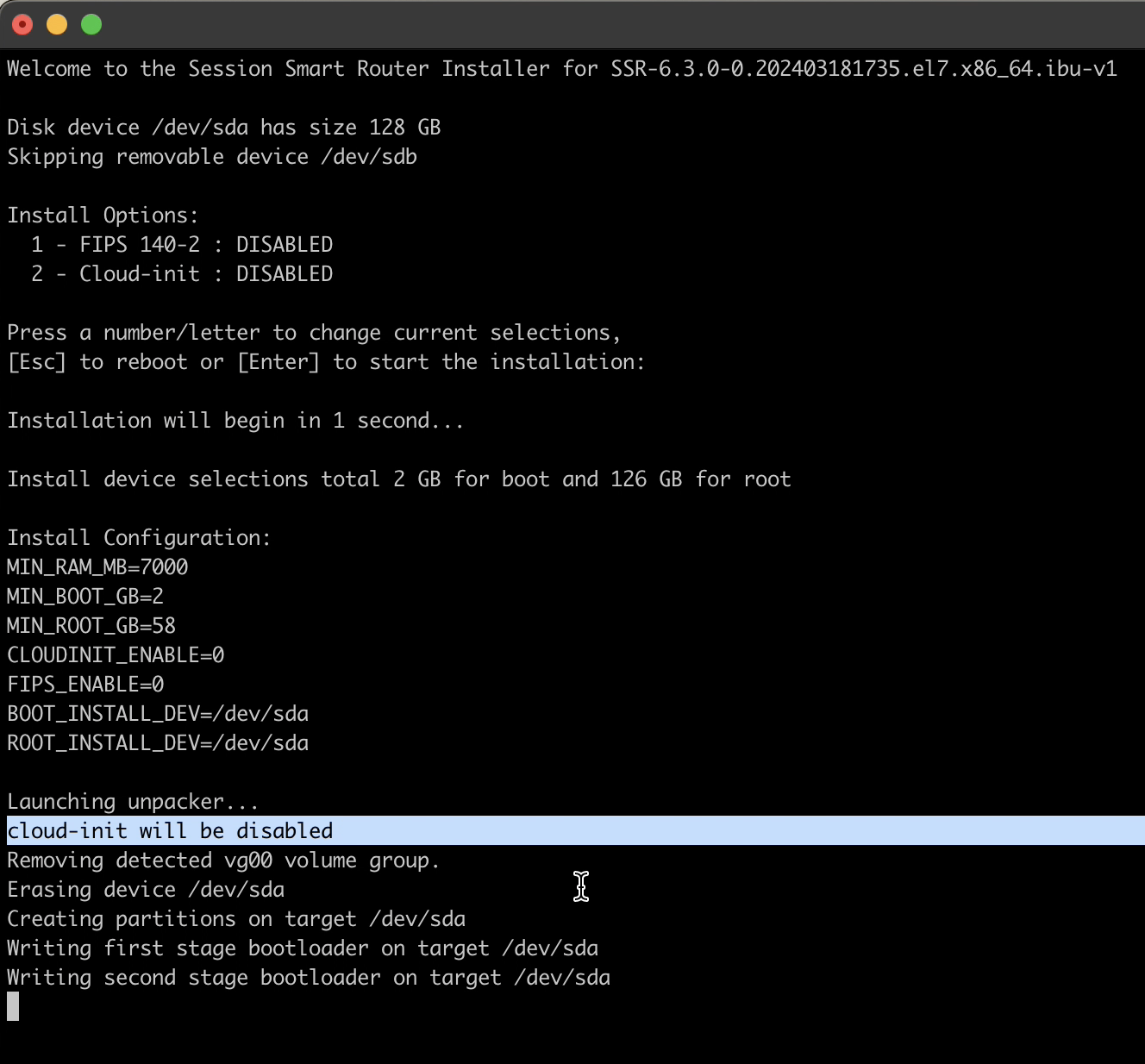
Task: Click the yellow minimize window button
Action: tap(57, 25)
